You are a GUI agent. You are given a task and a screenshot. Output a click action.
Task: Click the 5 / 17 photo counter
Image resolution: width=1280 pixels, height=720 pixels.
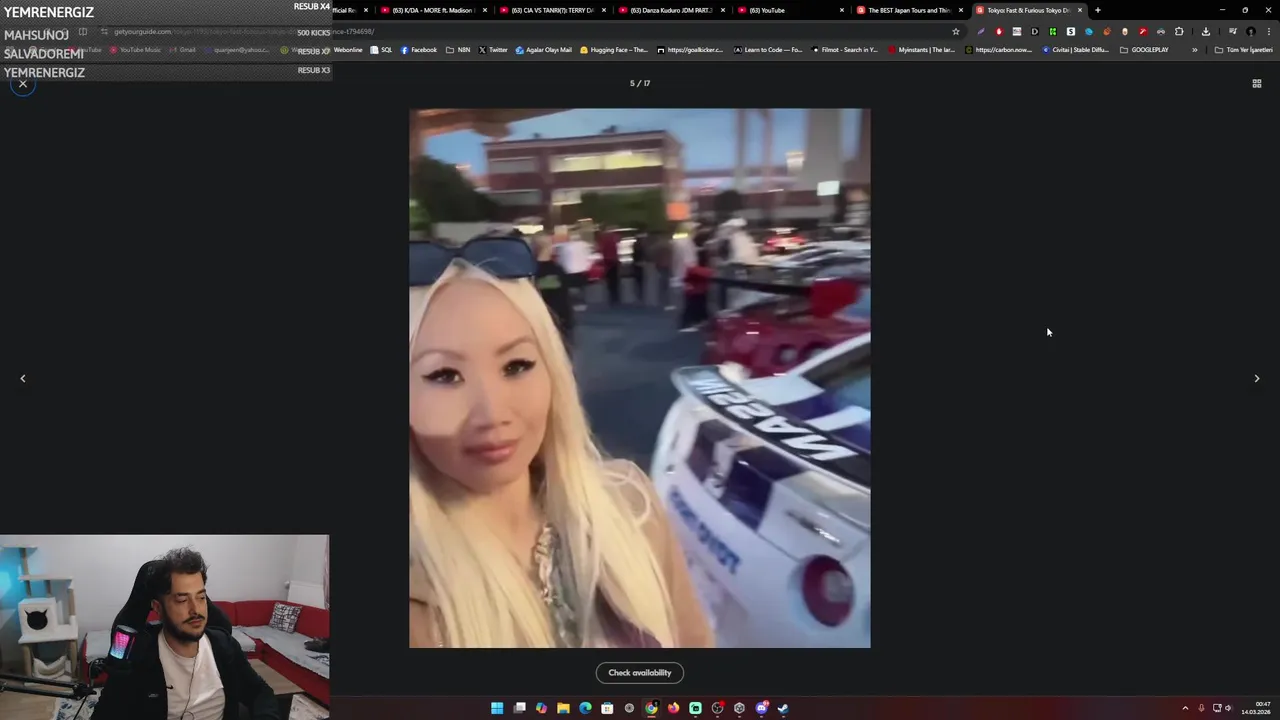point(640,84)
